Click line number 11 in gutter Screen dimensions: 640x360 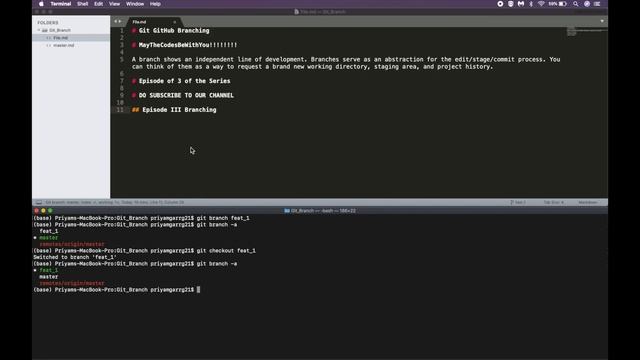coord(120,110)
